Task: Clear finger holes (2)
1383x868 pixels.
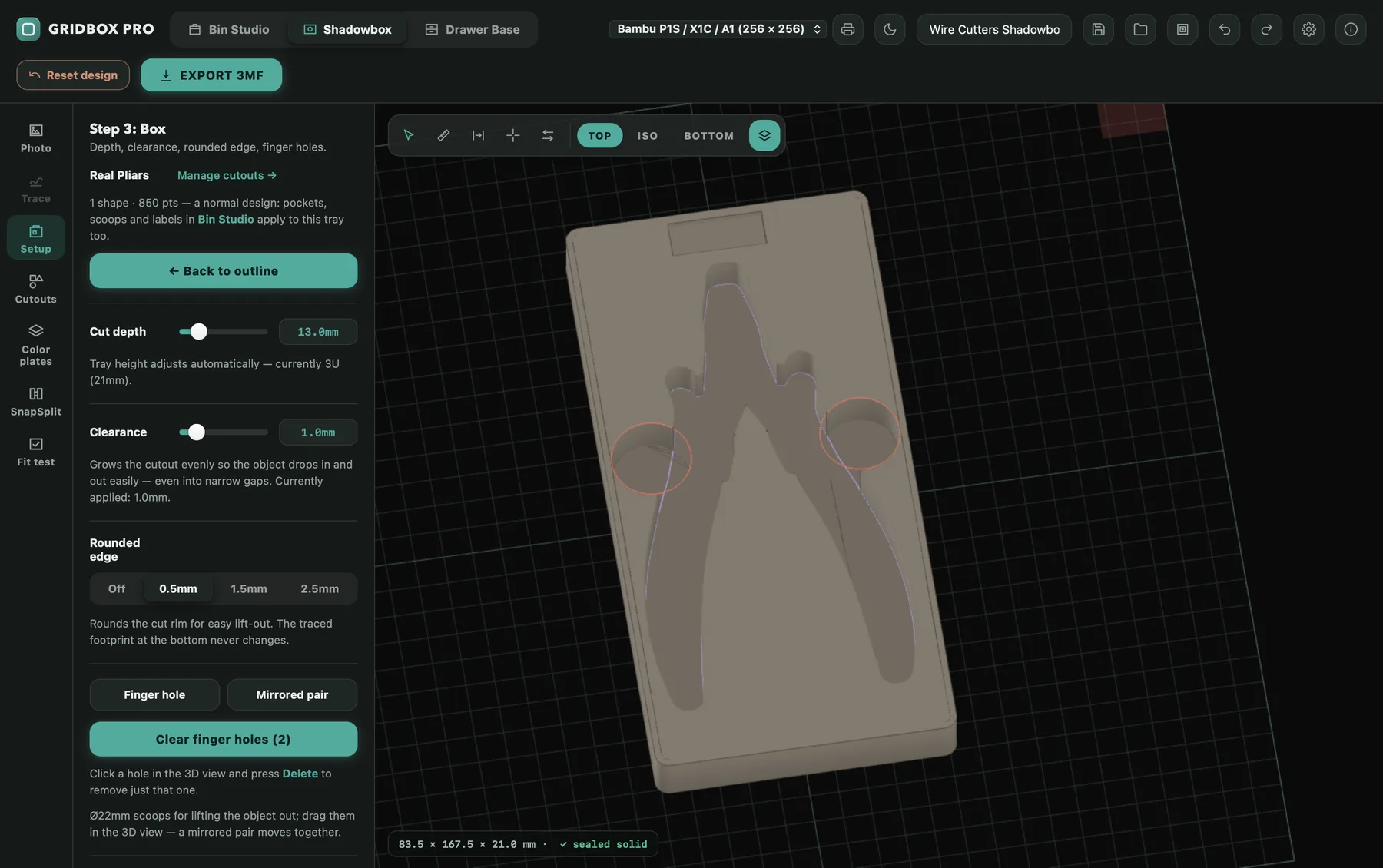Action: (224, 739)
